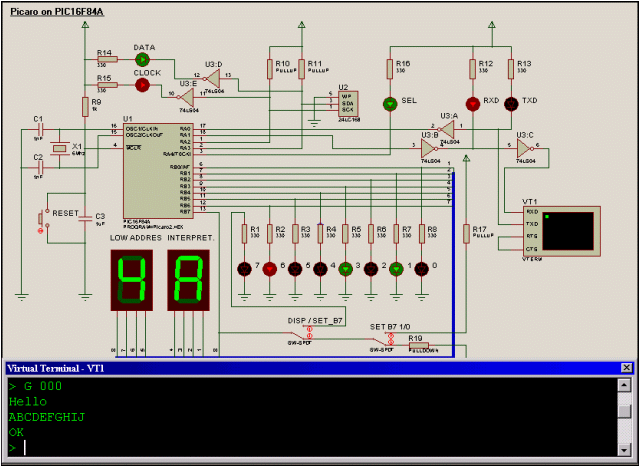The width and height of the screenshot is (640, 467).
Task: Toggle the DISP / SET_B7 switch
Action: [x=304, y=332]
